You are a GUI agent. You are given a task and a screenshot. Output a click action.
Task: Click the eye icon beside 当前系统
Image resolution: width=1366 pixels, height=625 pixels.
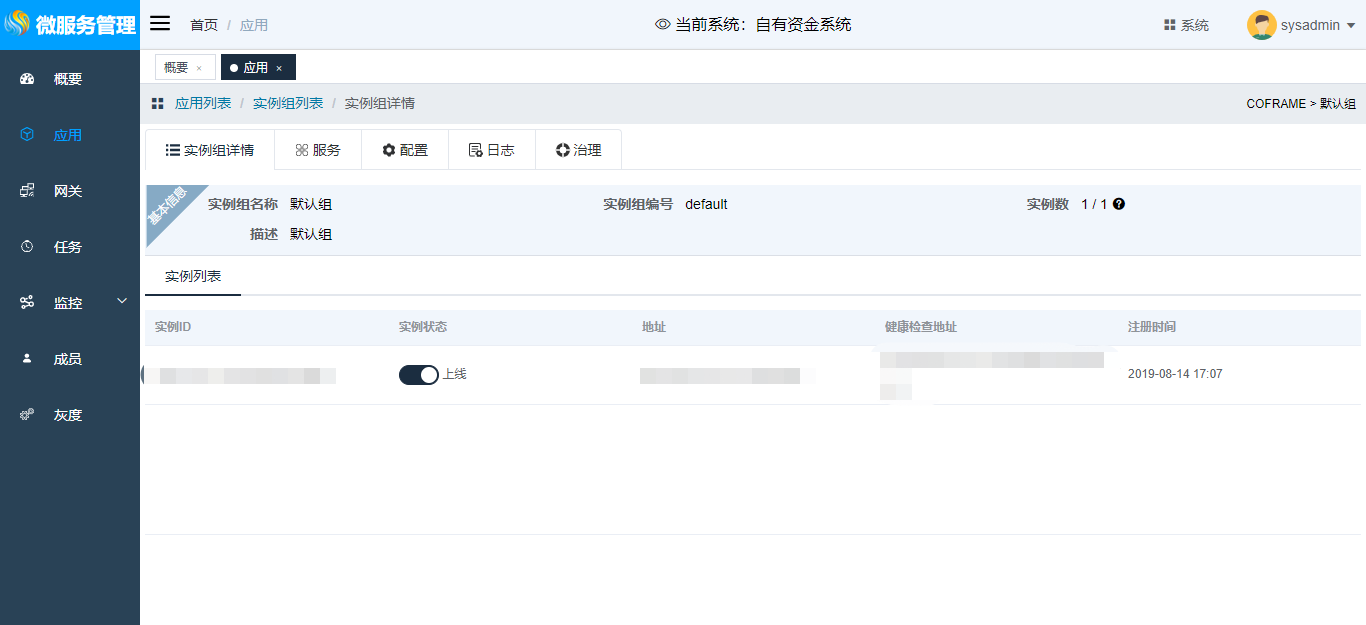click(662, 25)
